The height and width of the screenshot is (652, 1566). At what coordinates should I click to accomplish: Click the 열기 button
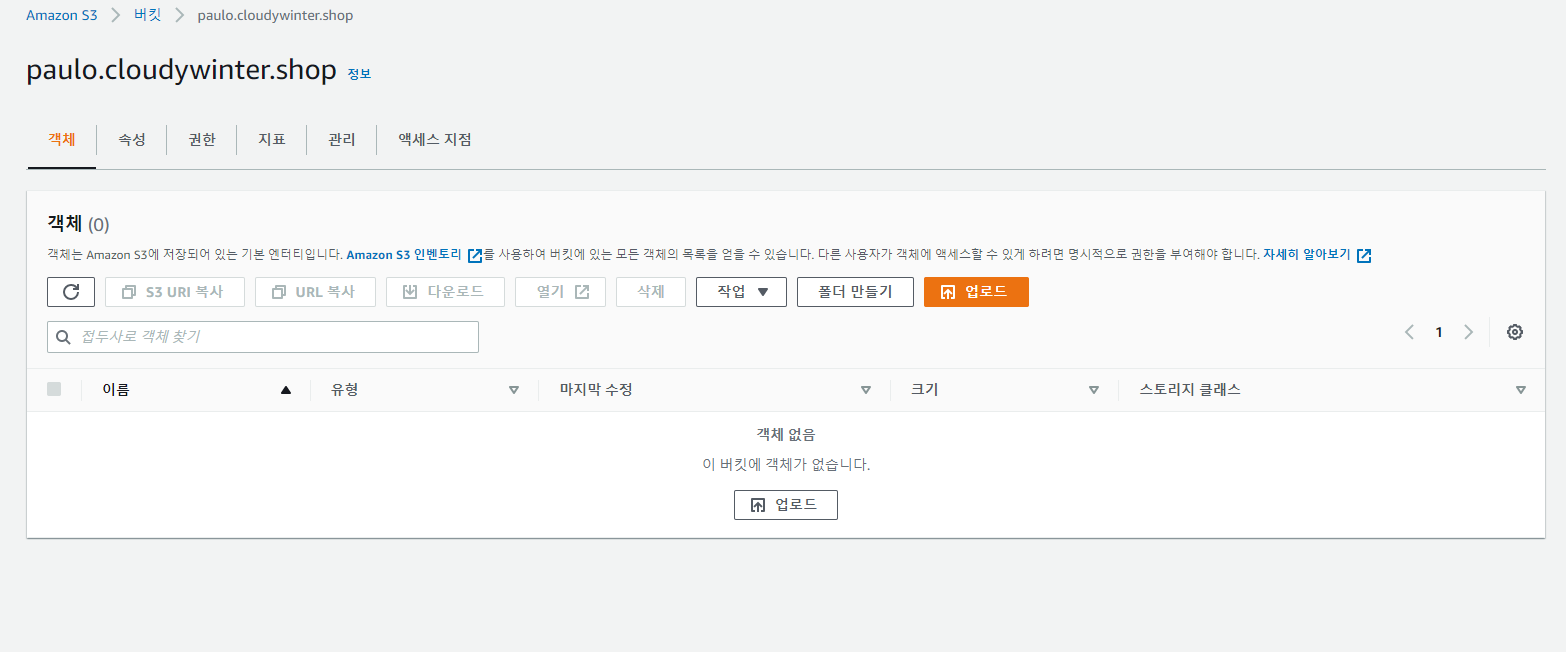[560, 292]
